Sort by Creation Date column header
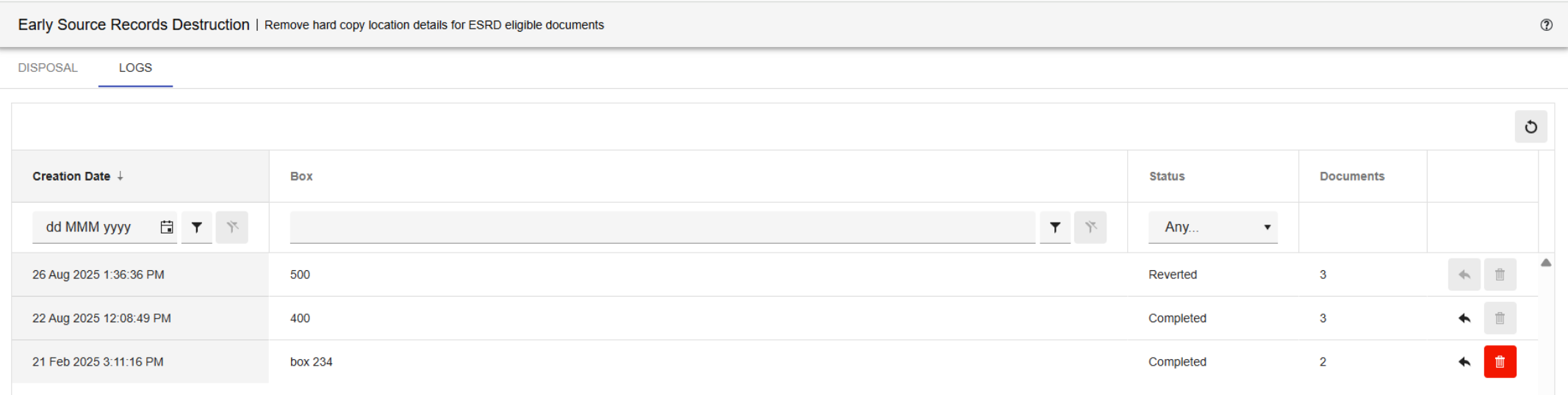Screen dimensions: 1568x395 pyautogui.click(x=72, y=176)
